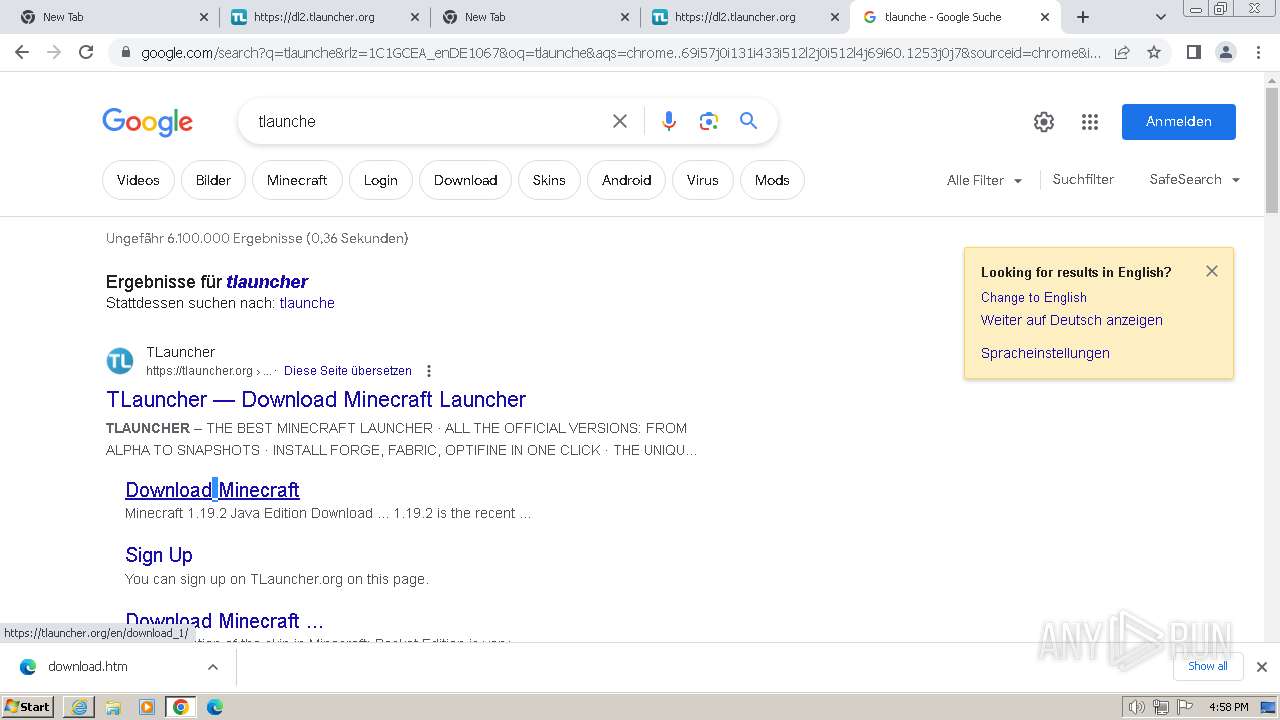Select the Virus filter chip
The width and height of the screenshot is (1280, 720).
pyautogui.click(x=702, y=180)
